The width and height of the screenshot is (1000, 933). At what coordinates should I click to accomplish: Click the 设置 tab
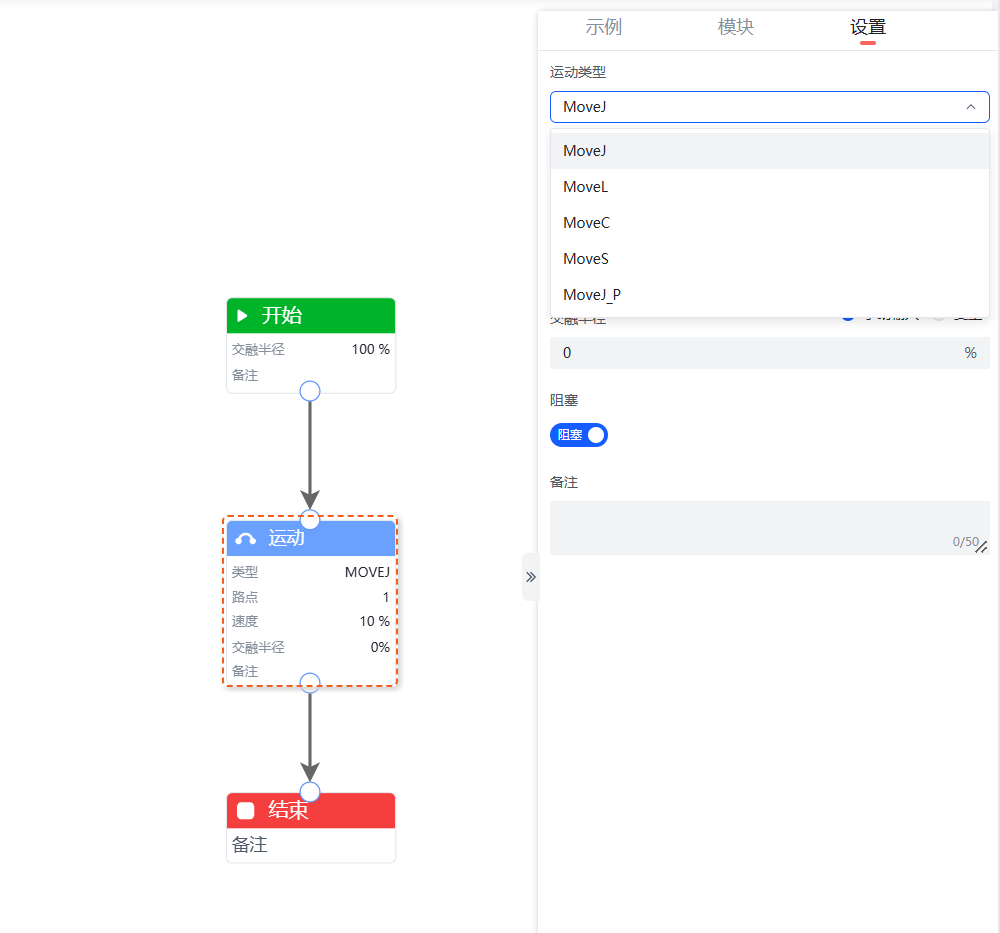point(868,27)
